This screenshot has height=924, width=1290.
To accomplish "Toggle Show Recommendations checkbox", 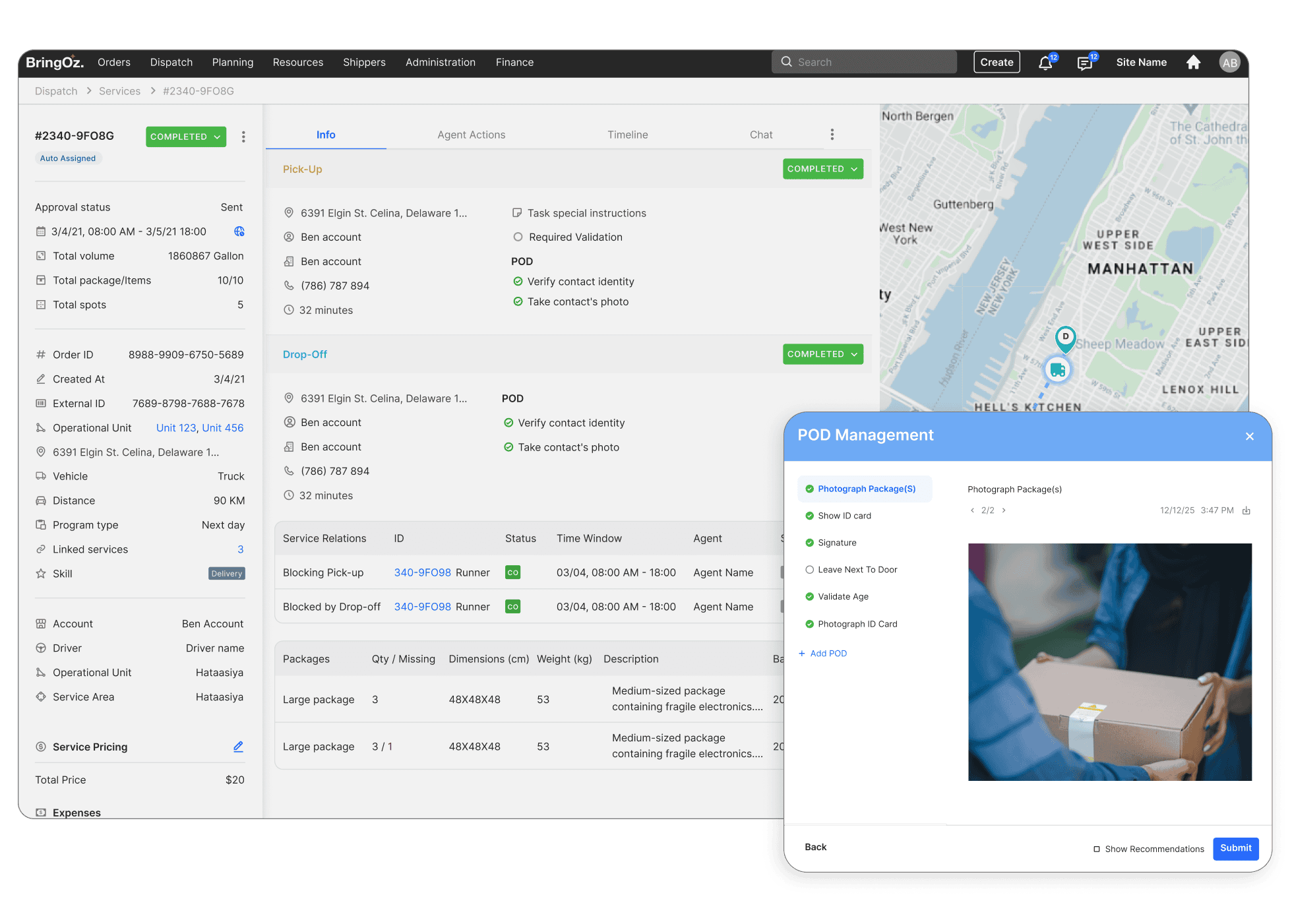I will [x=1096, y=849].
